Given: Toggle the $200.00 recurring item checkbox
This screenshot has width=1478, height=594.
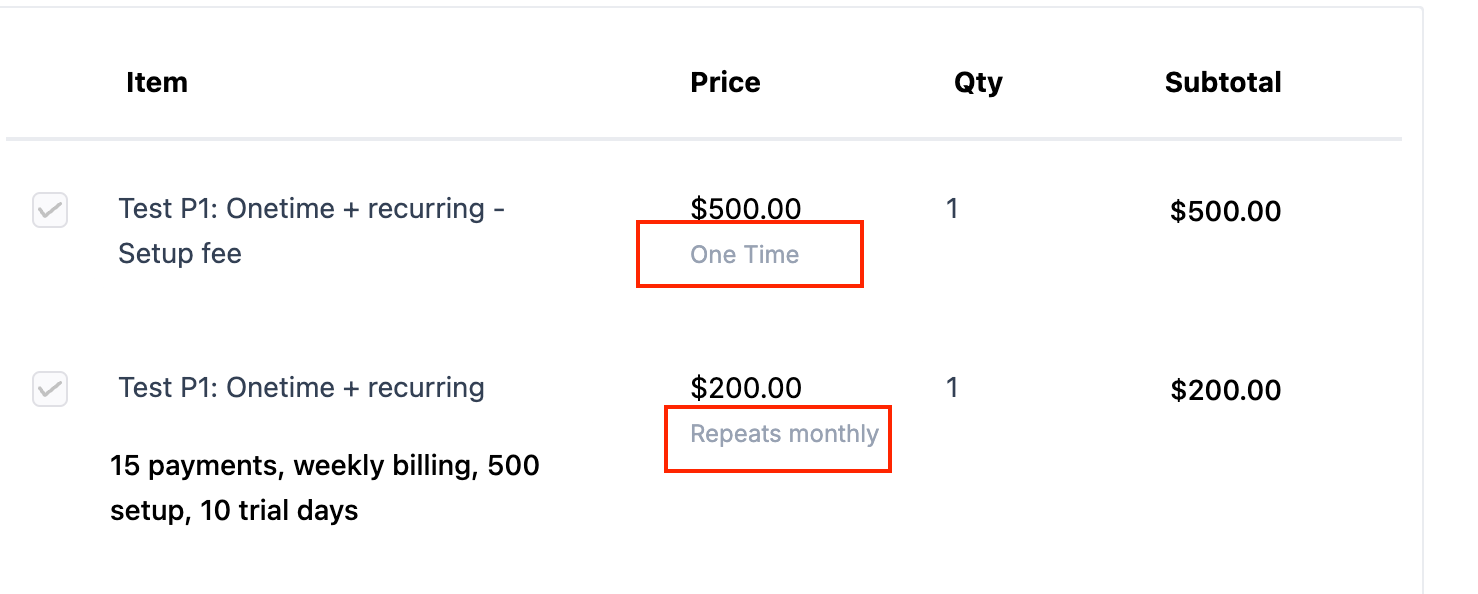Looking at the screenshot, I should click(50, 389).
